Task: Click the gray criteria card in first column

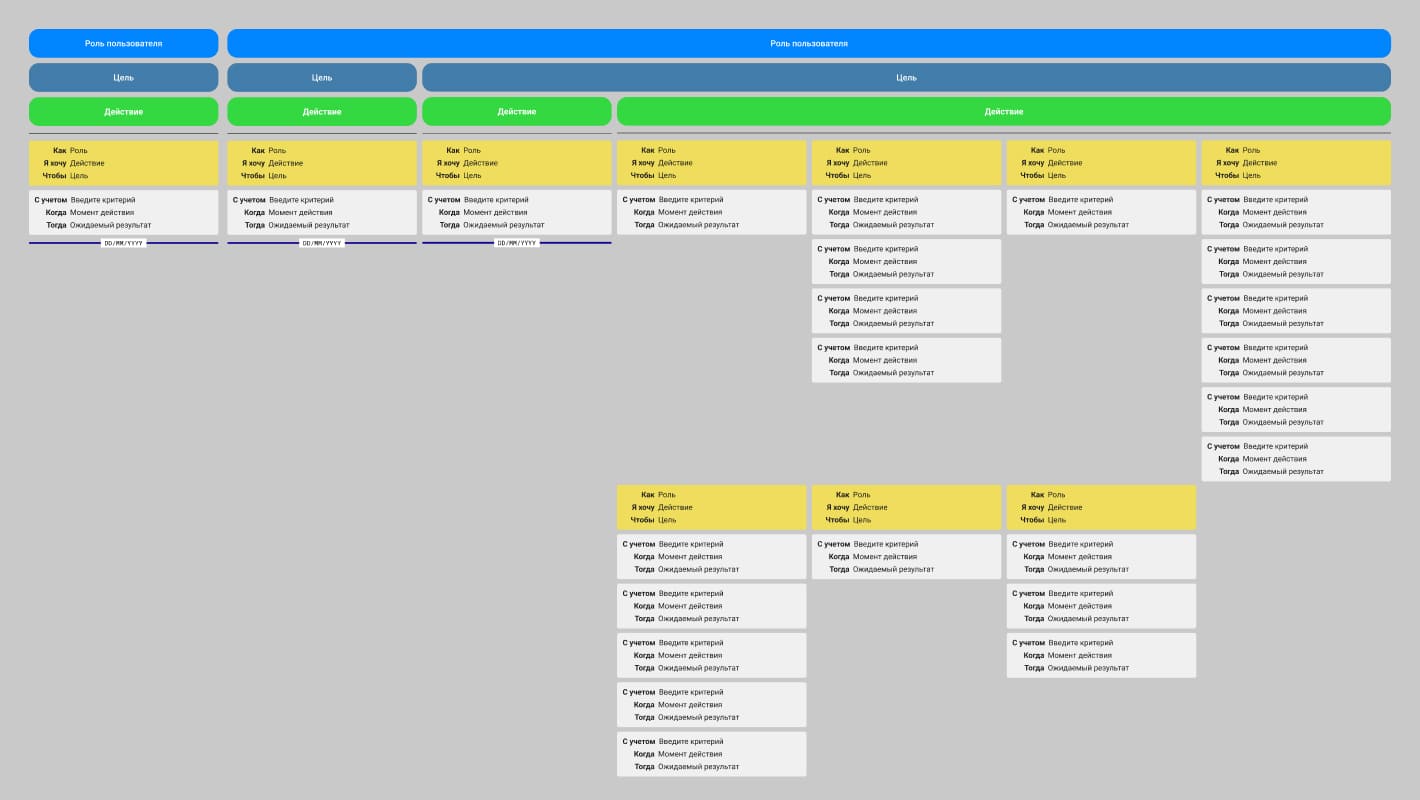Action: point(123,212)
